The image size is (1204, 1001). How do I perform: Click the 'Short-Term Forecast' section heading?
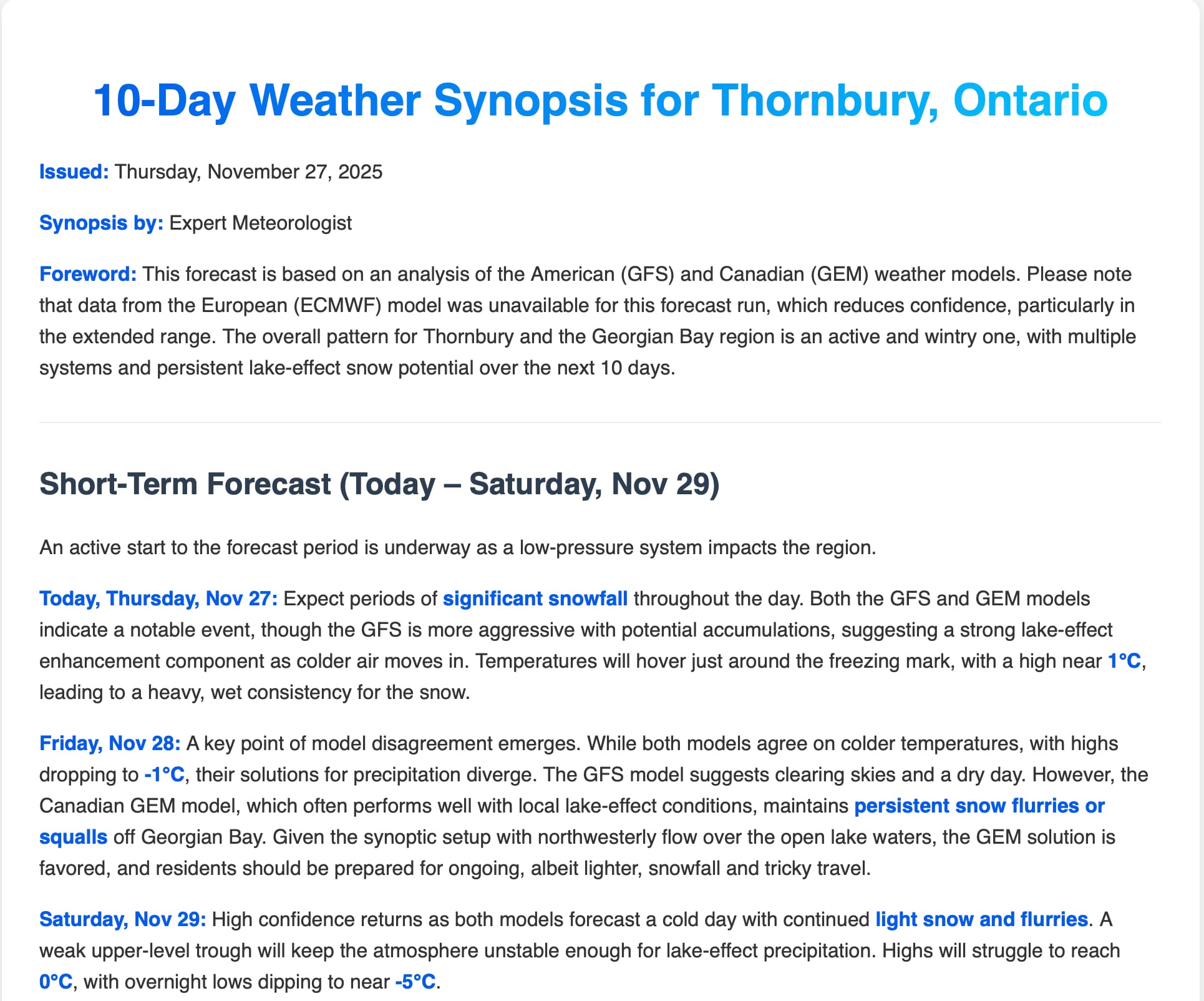click(x=379, y=484)
